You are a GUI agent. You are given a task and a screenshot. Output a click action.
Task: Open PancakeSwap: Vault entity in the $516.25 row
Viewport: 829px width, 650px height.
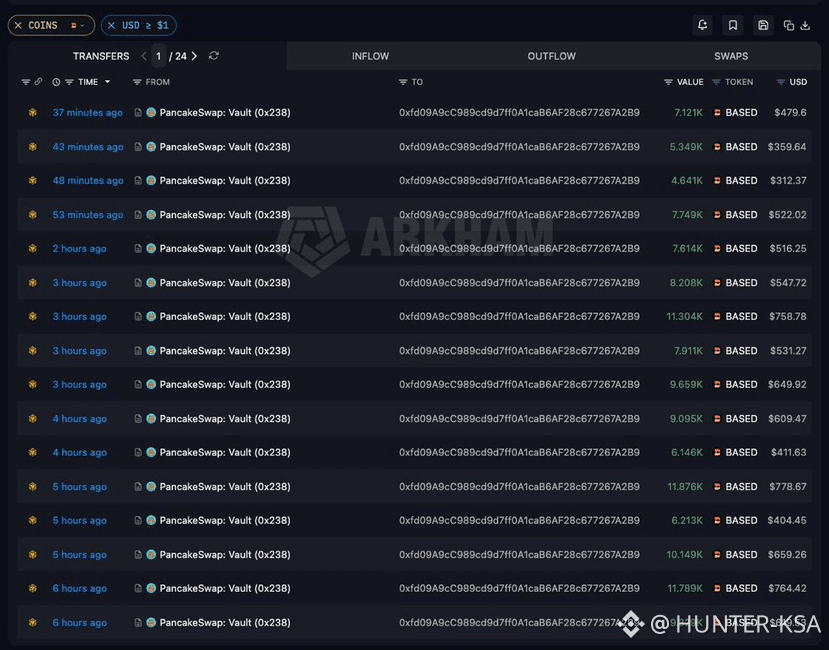pyautogui.click(x=225, y=249)
